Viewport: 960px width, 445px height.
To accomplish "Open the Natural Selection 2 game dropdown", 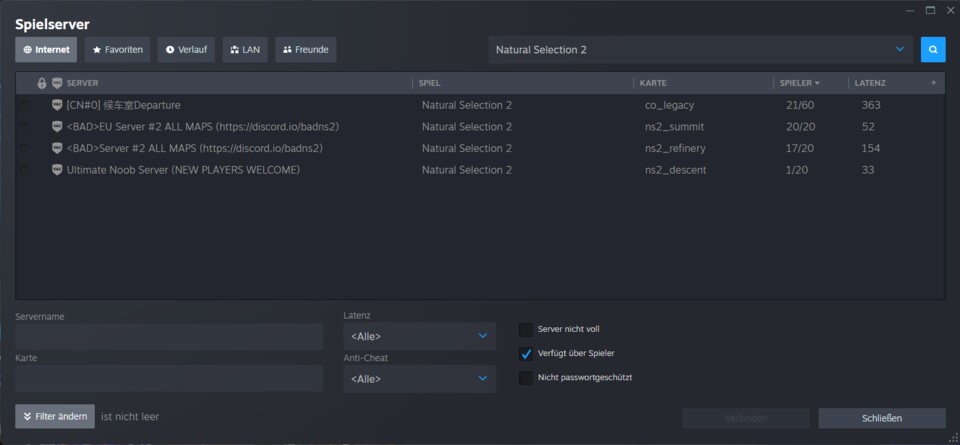I will [700, 49].
